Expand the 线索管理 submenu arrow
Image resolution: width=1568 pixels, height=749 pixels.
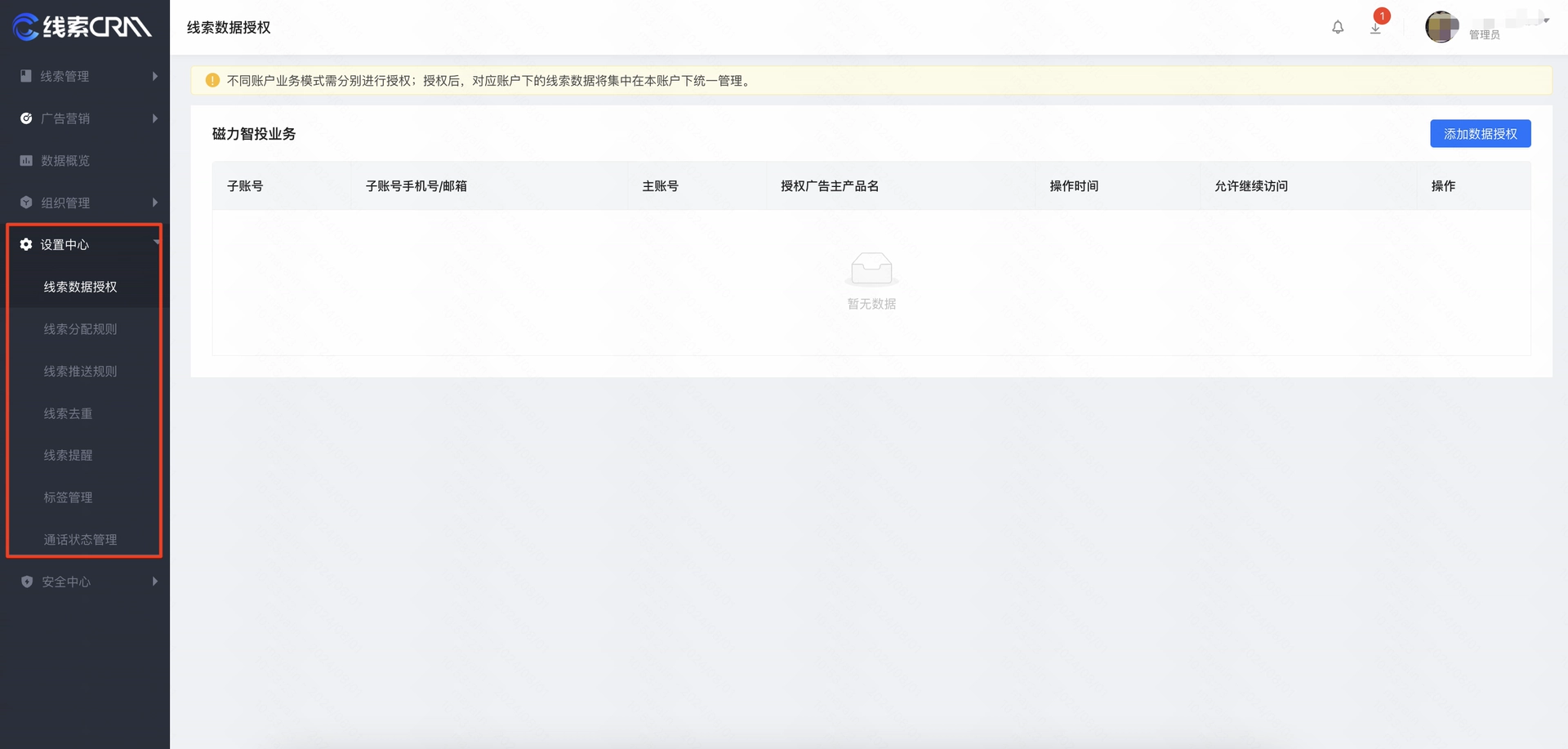[x=155, y=76]
